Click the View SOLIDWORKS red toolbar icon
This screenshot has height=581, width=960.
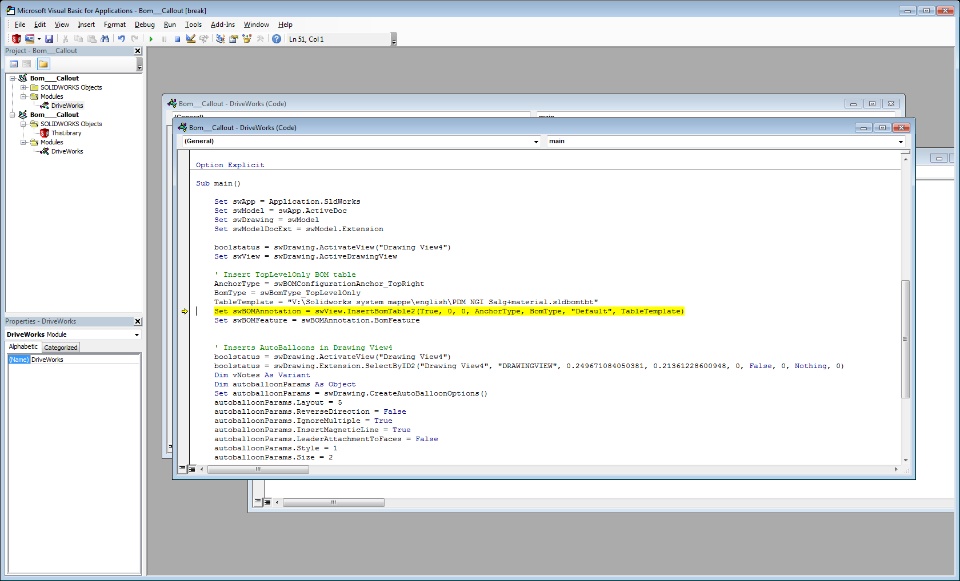coord(17,39)
